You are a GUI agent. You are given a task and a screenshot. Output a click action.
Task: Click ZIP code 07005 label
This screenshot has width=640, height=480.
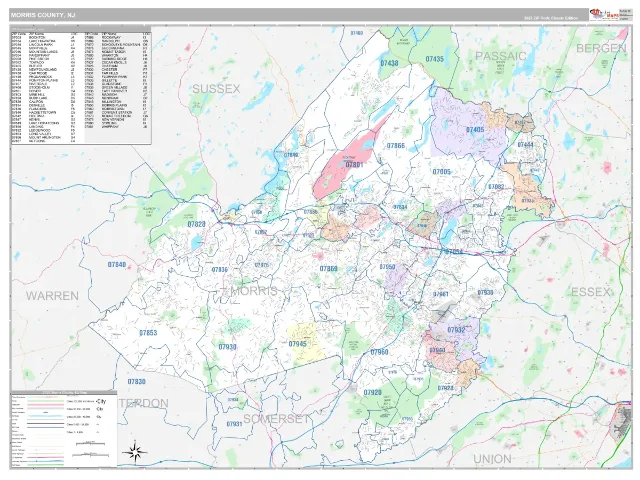pyautogui.click(x=442, y=172)
